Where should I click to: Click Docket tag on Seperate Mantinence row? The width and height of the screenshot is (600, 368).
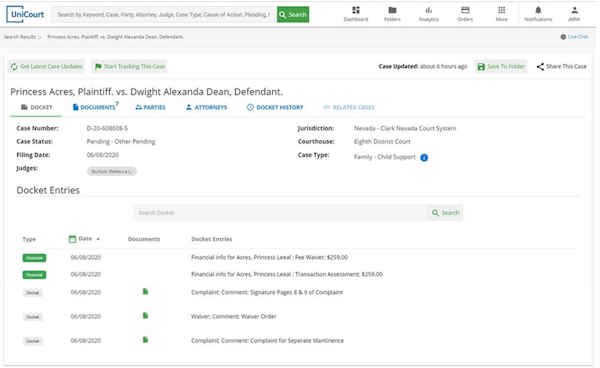pyautogui.click(x=33, y=341)
